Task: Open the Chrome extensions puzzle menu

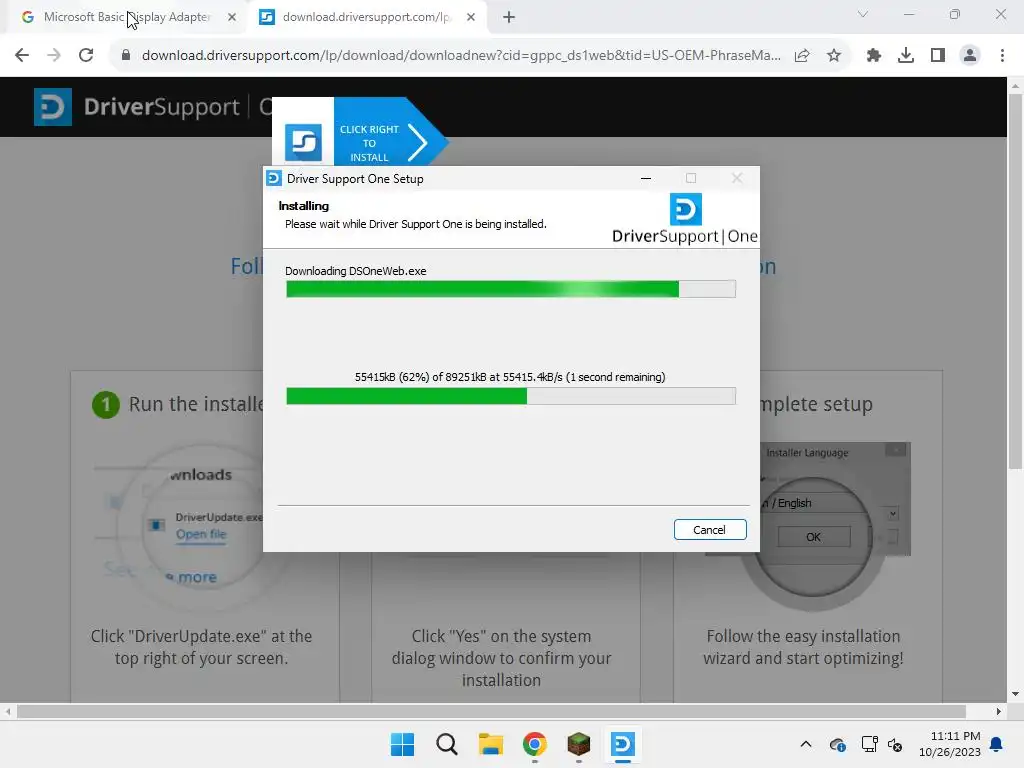Action: [x=874, y=56]
